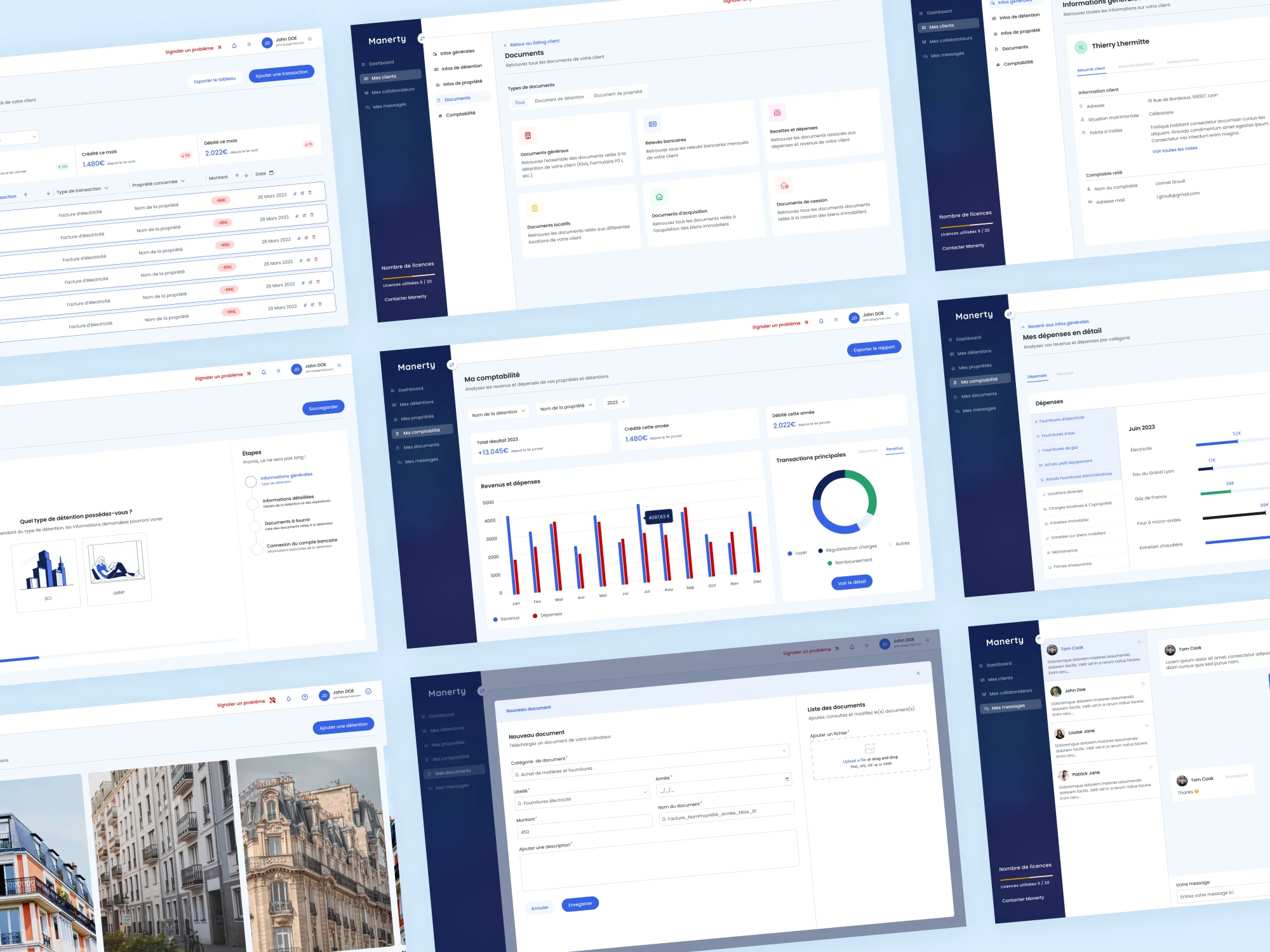Open notifications bell on the transactions table screen
Viewport: 1270px width, 952px height.
[x=234, y=46]
